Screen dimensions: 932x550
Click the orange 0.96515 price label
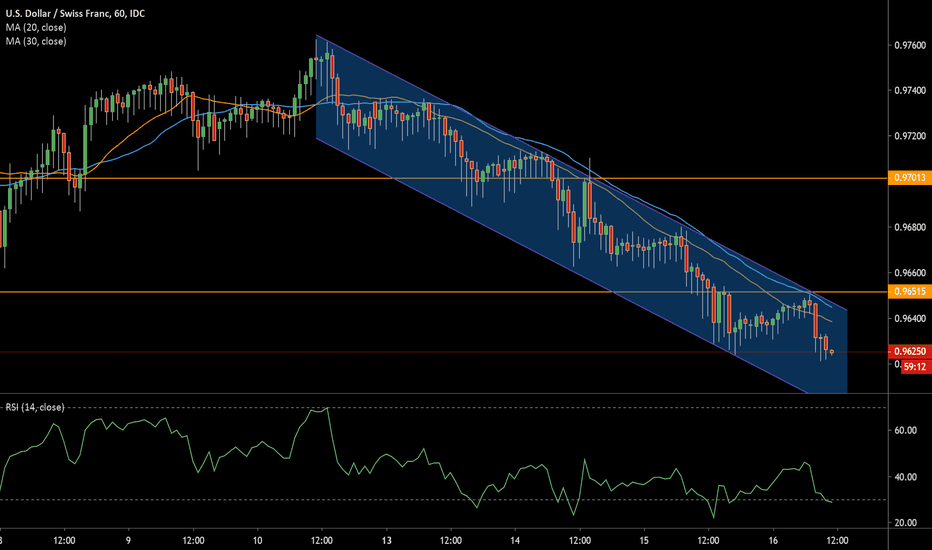coord(909,291)
